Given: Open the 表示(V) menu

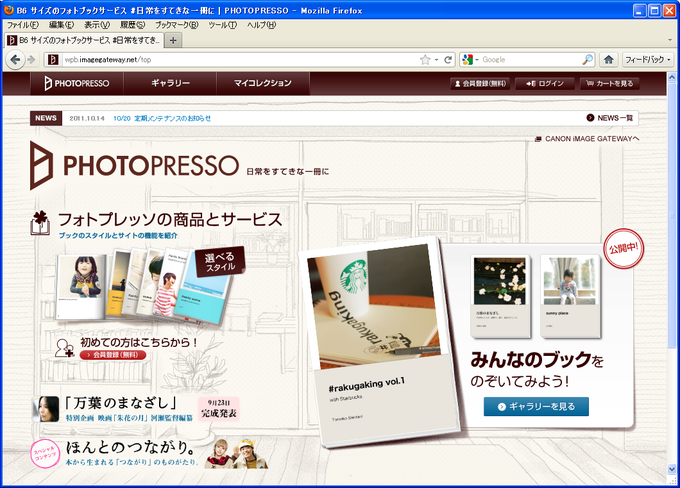Looking at the screenshot, I should coord(97,25).
